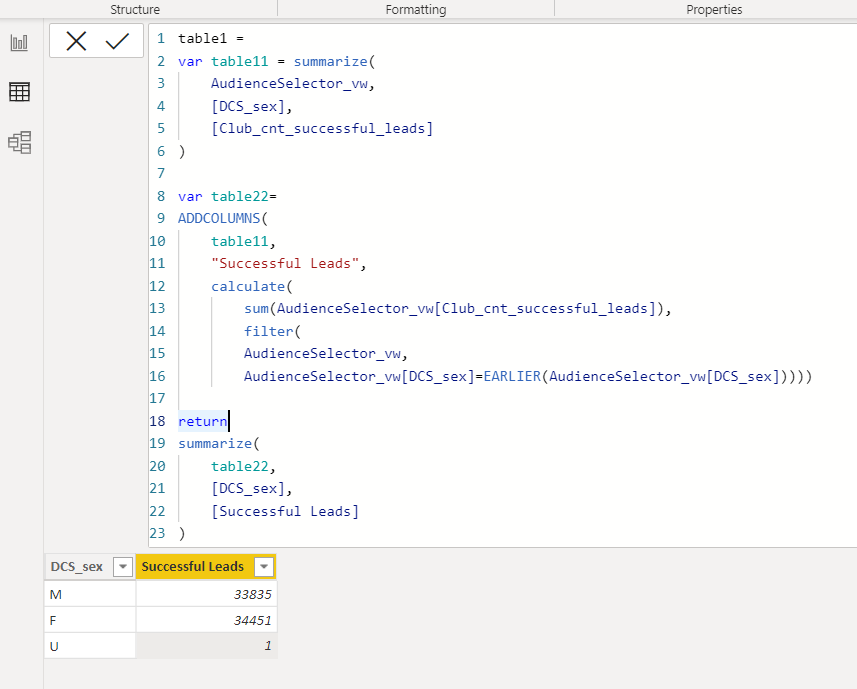
Task: Click '[Club_cnt_successful_leads]' on line 5
Action: pyautogui.click(x=322, y=128)
